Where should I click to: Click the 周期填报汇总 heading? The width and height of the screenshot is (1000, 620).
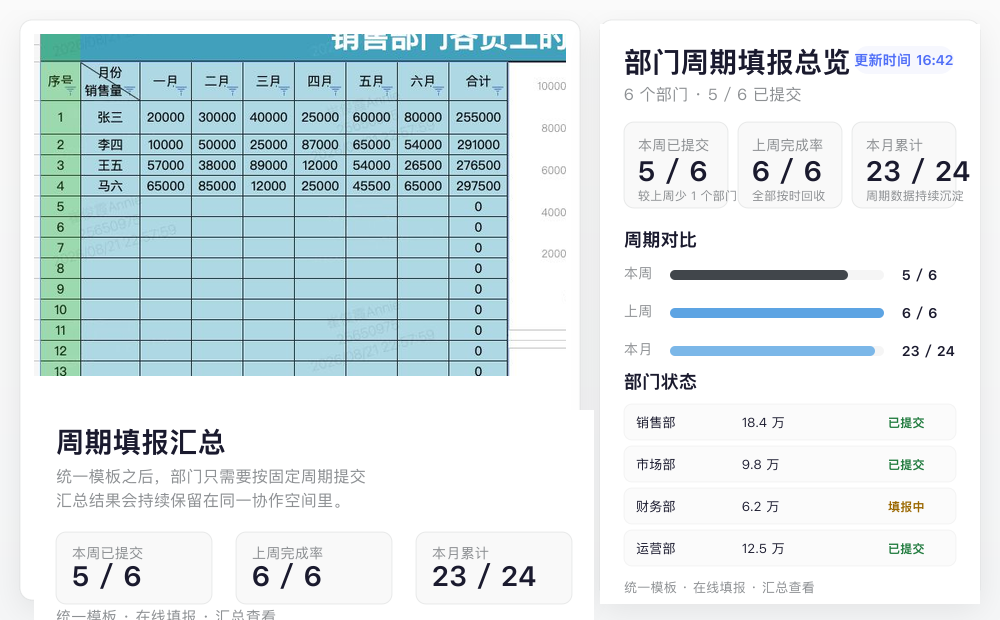point(140,442)
